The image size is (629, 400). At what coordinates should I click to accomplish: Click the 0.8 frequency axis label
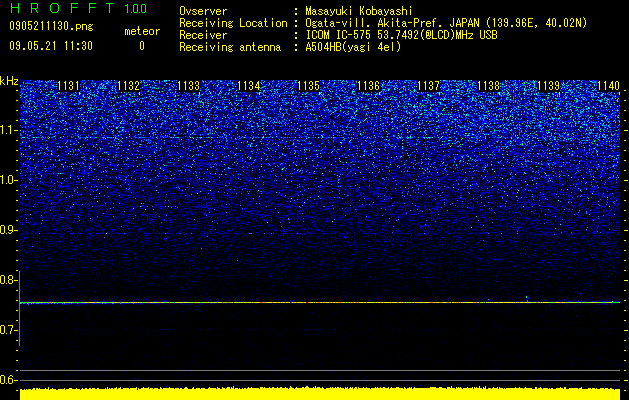(9, 280)
